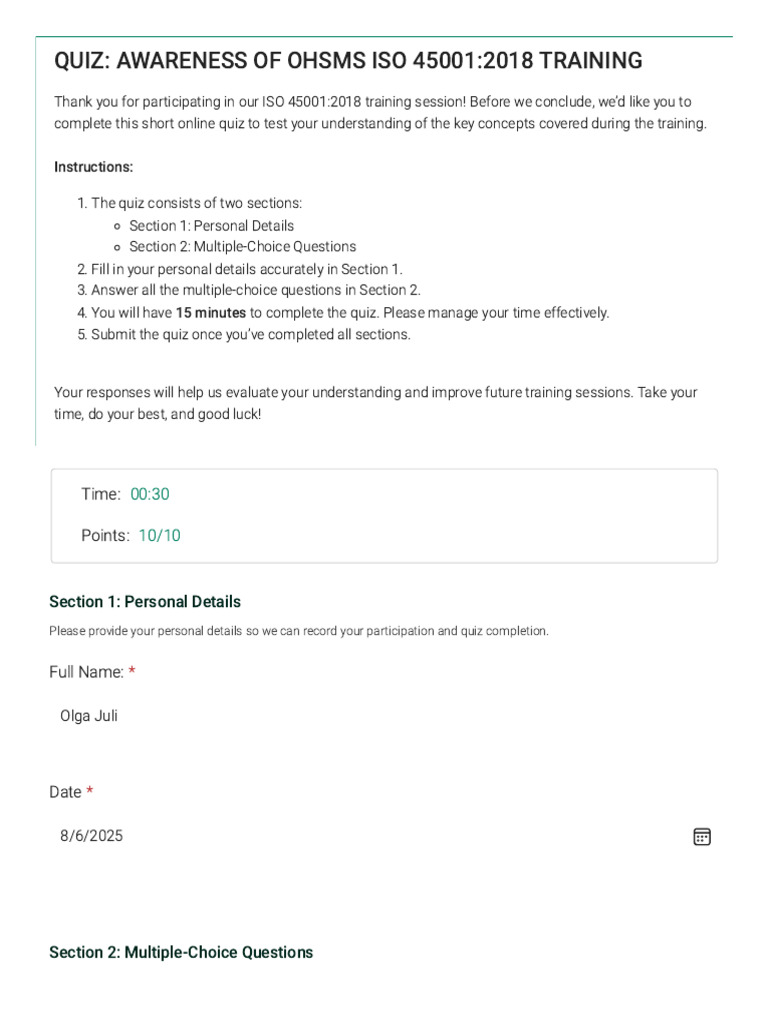The width and height of the screenshot is (768, 1024).
Task: Click the quiz title heading
Action: pos(348,60)
